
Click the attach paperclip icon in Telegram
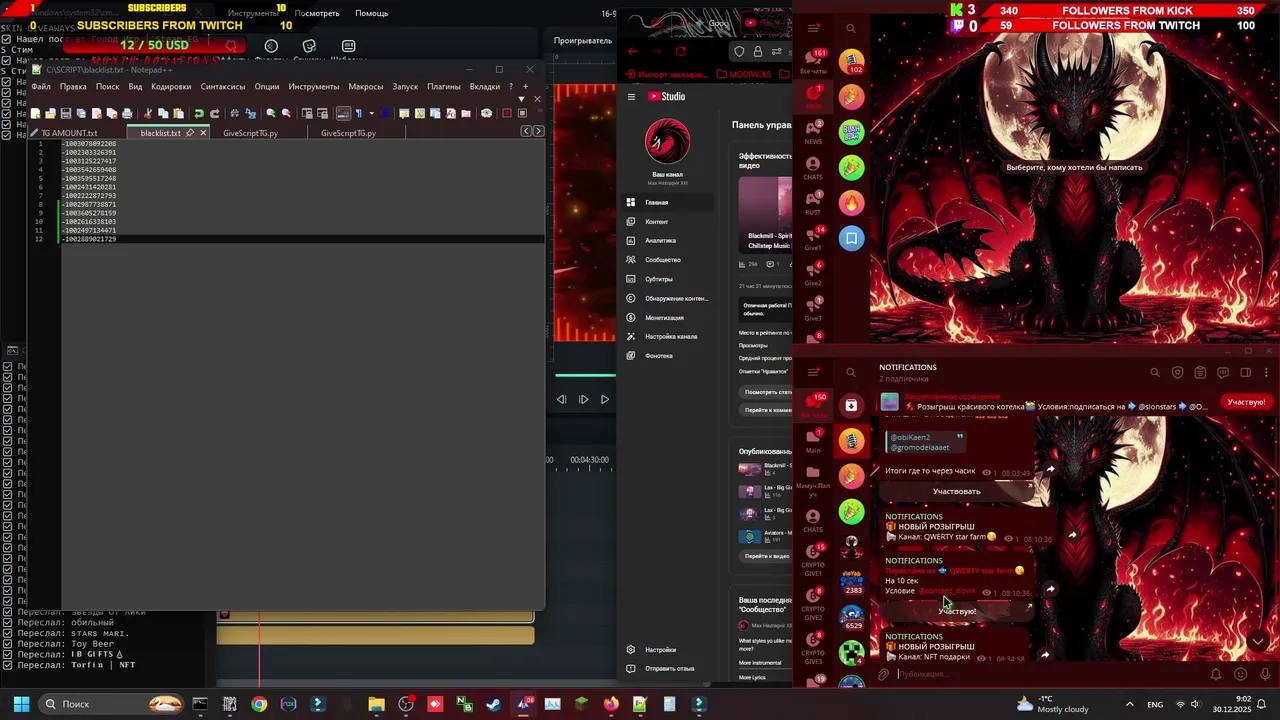[x=883, y=674]
